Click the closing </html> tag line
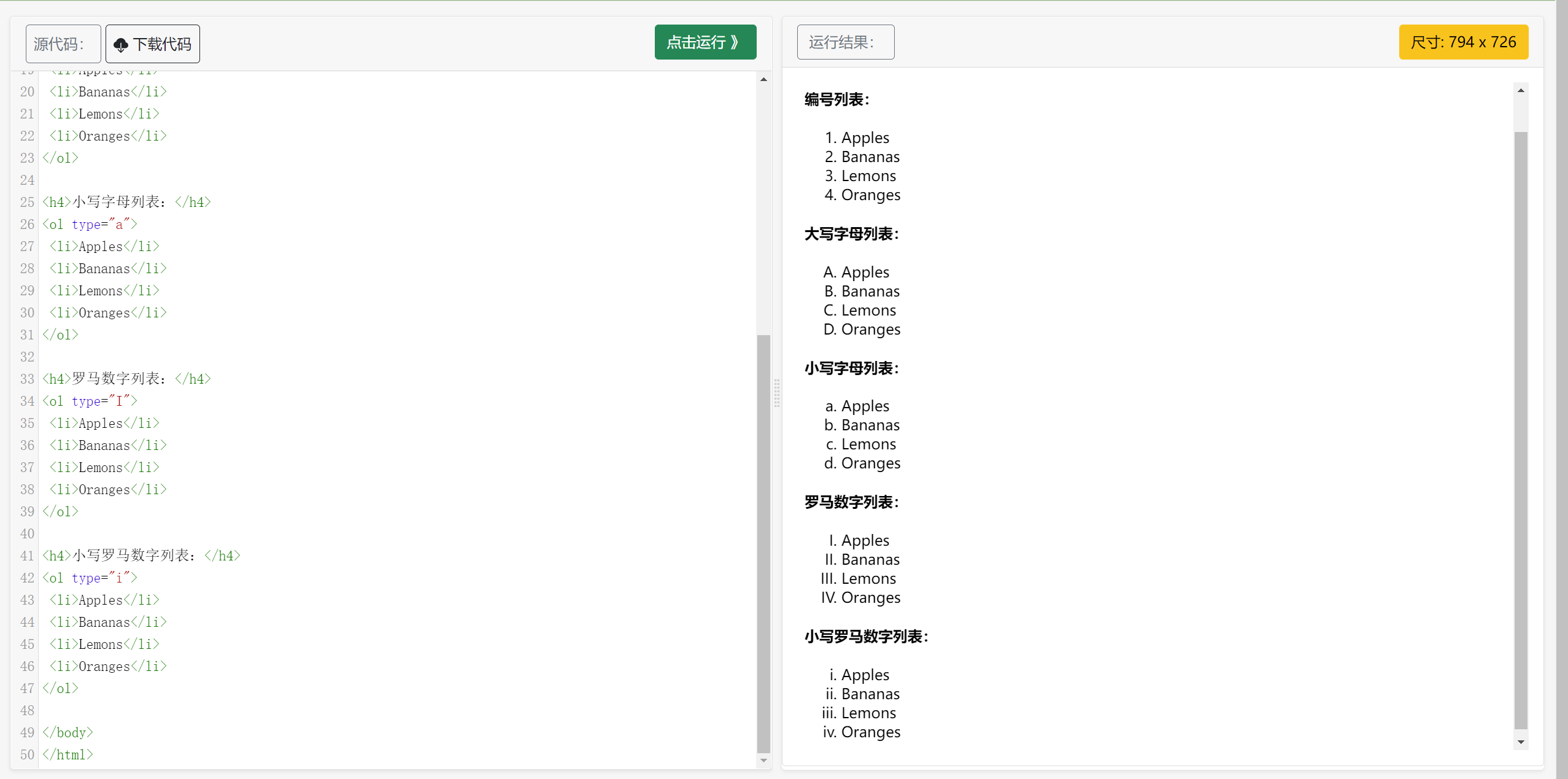 [68, 755]
